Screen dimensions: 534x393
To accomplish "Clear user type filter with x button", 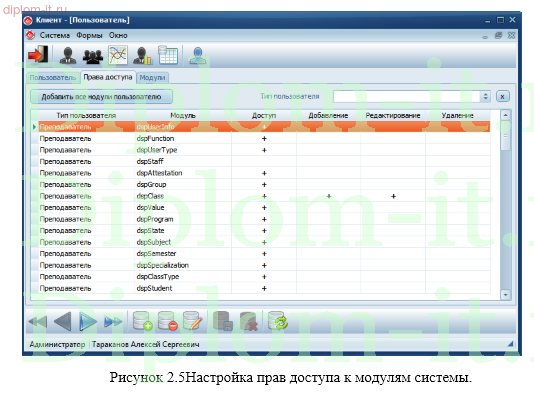I will (502, 97).
